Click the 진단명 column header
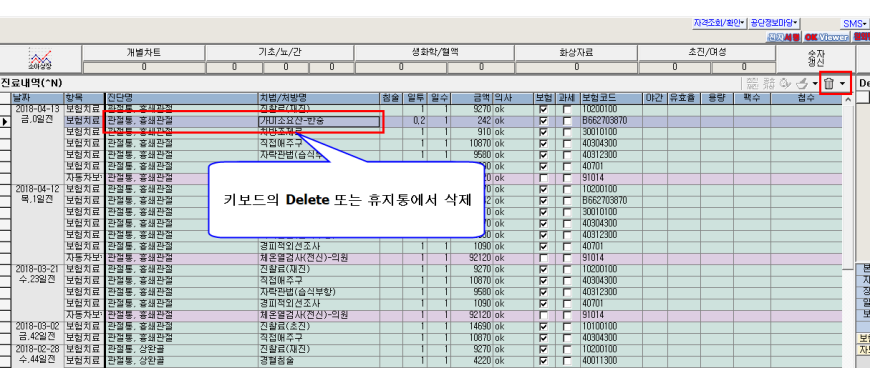The height and width of the screenshot is (368, 870). [x=181, y=98]
